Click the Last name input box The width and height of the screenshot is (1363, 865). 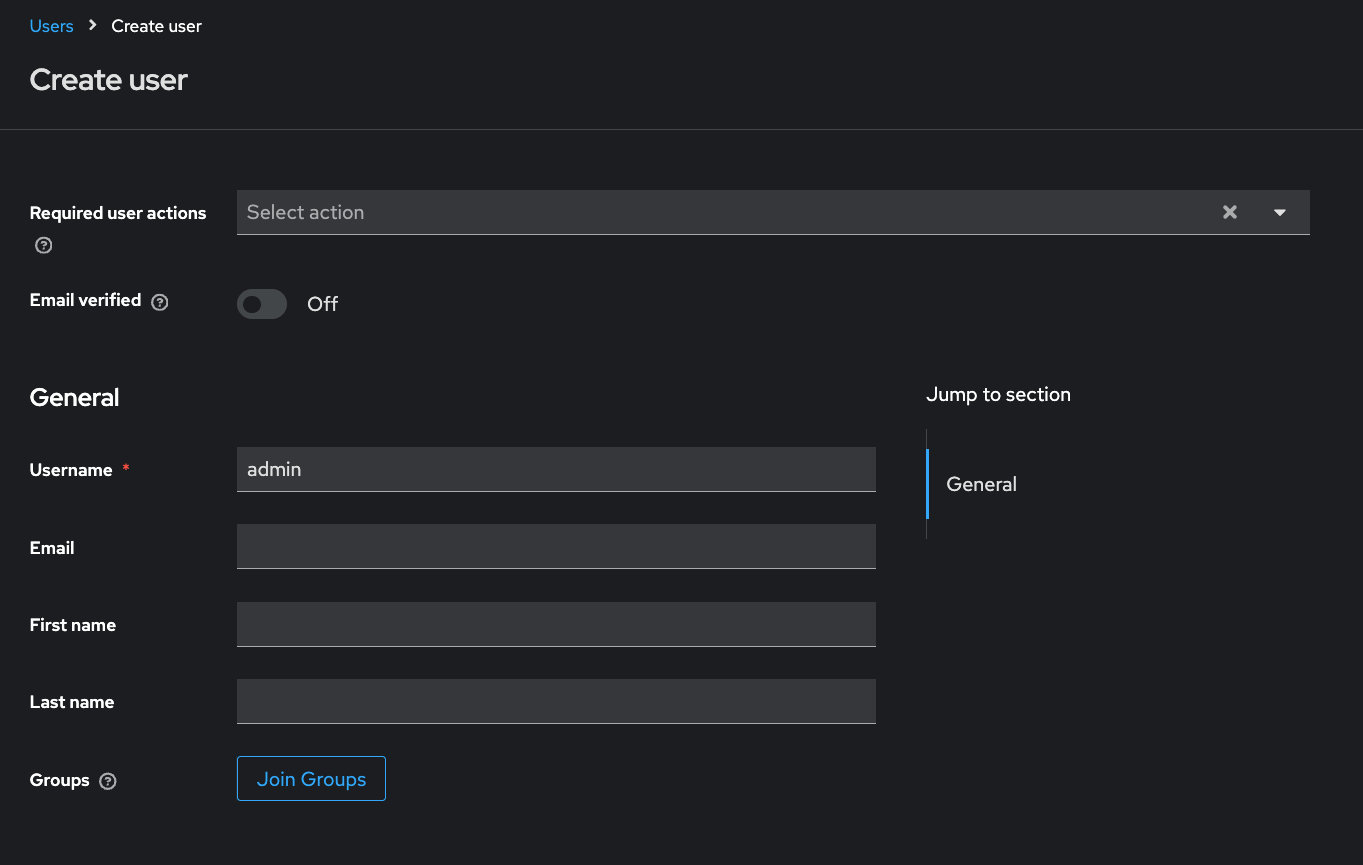click(556, 701)
